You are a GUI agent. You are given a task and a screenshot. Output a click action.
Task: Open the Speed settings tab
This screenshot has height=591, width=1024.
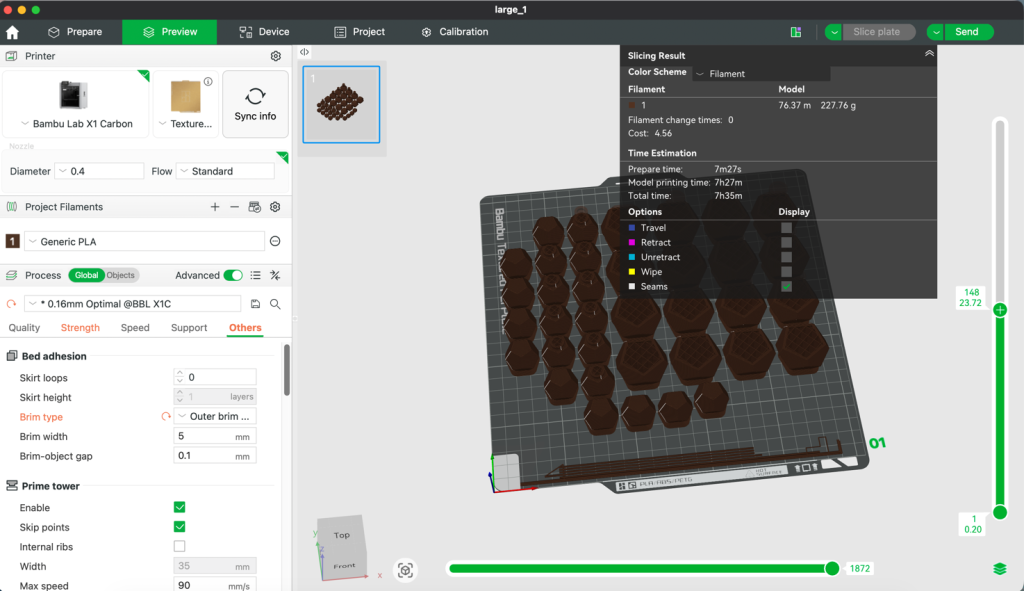[135, 328]
